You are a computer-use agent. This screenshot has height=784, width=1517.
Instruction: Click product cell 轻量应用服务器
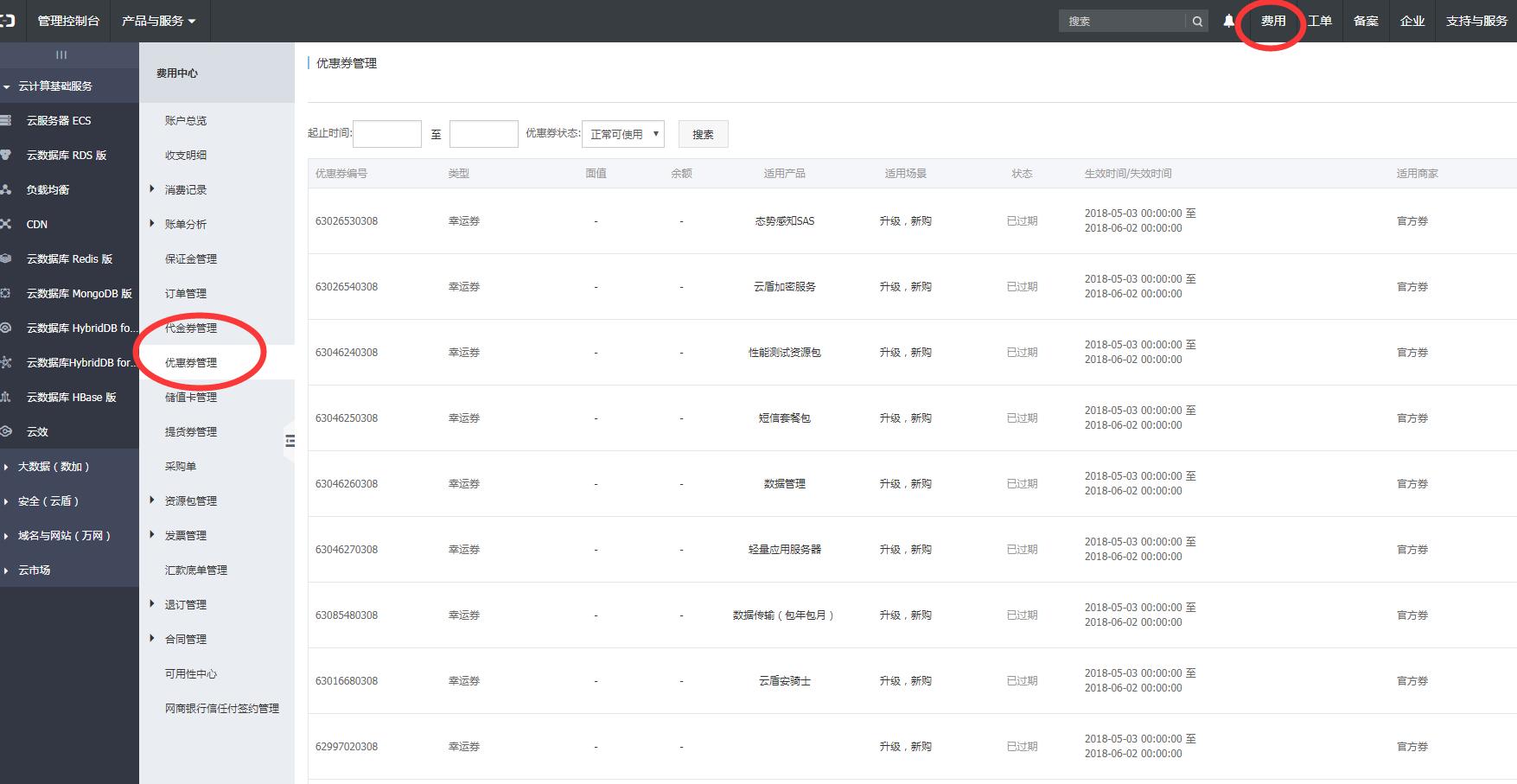coord(785,549)
